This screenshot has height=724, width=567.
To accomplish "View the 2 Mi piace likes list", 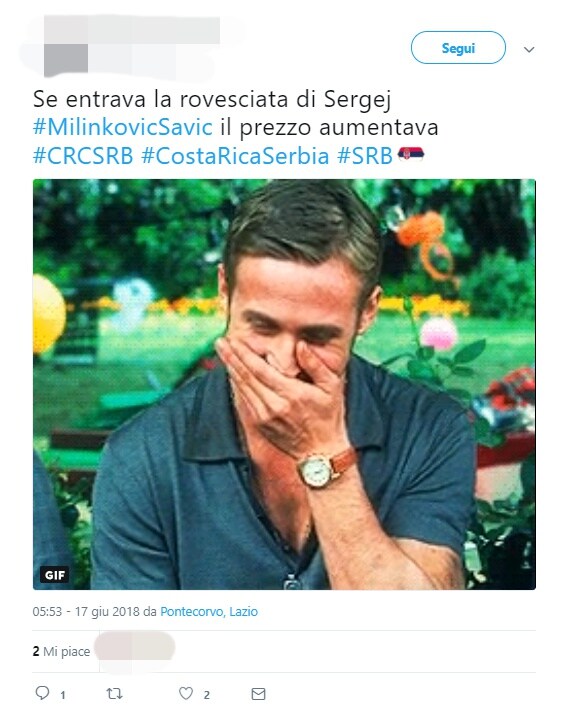I will tap(61, 652).
